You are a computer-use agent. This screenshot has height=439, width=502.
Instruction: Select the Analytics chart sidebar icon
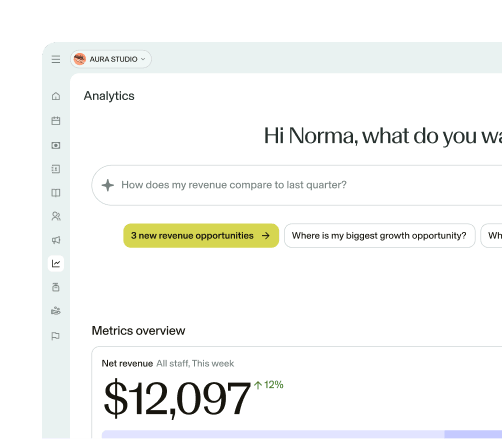click(x=56, y=264)
